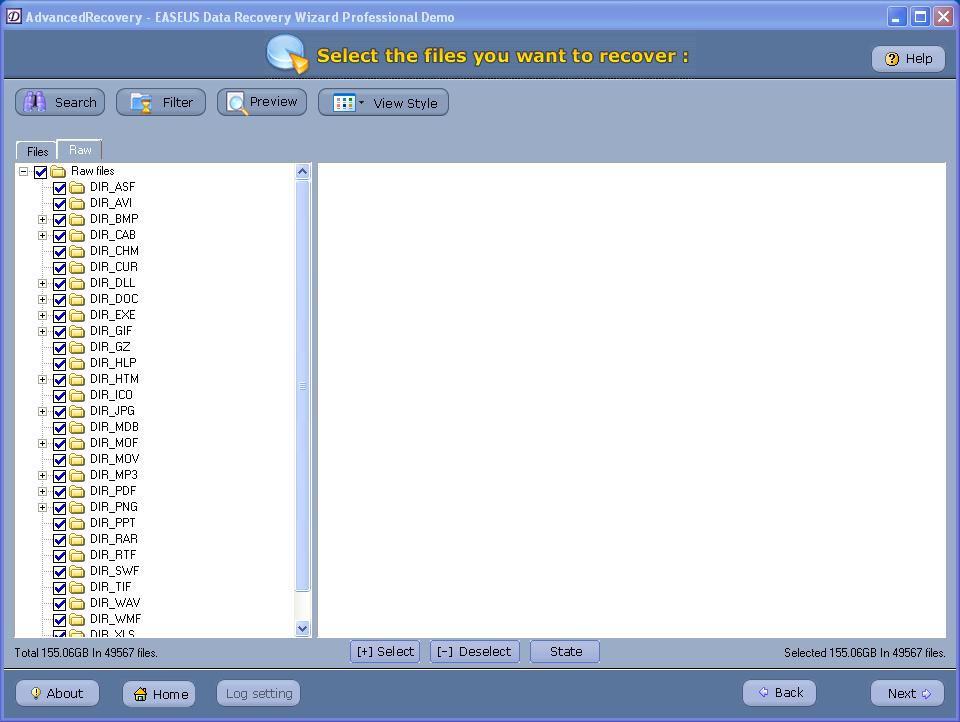
Task: Switch to the Files tab
Action: pos(37,151)
